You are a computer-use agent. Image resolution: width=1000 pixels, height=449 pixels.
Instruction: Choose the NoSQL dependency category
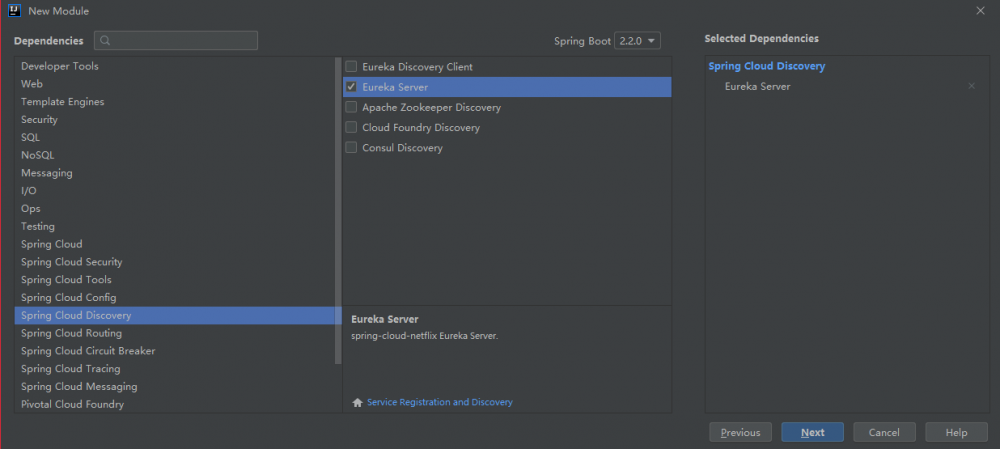coord(38,155)
